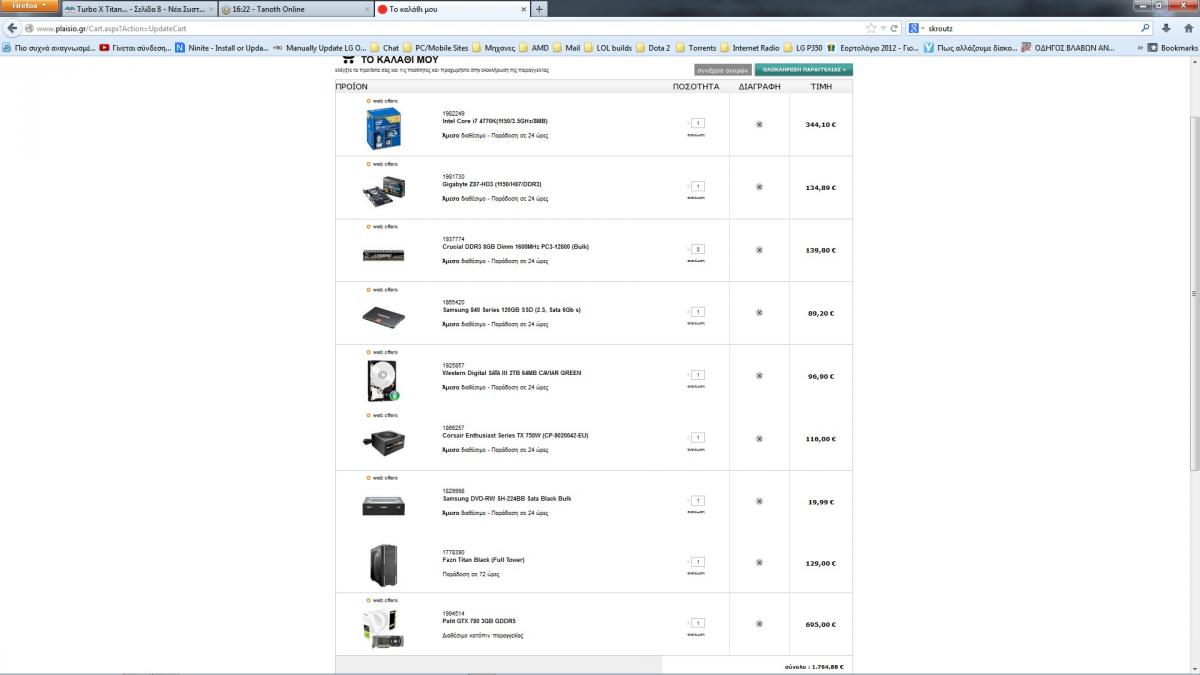
Task: Click the Western Digital hard drive thumbnail
Action: pyautogui.click(x=383, y=380)
